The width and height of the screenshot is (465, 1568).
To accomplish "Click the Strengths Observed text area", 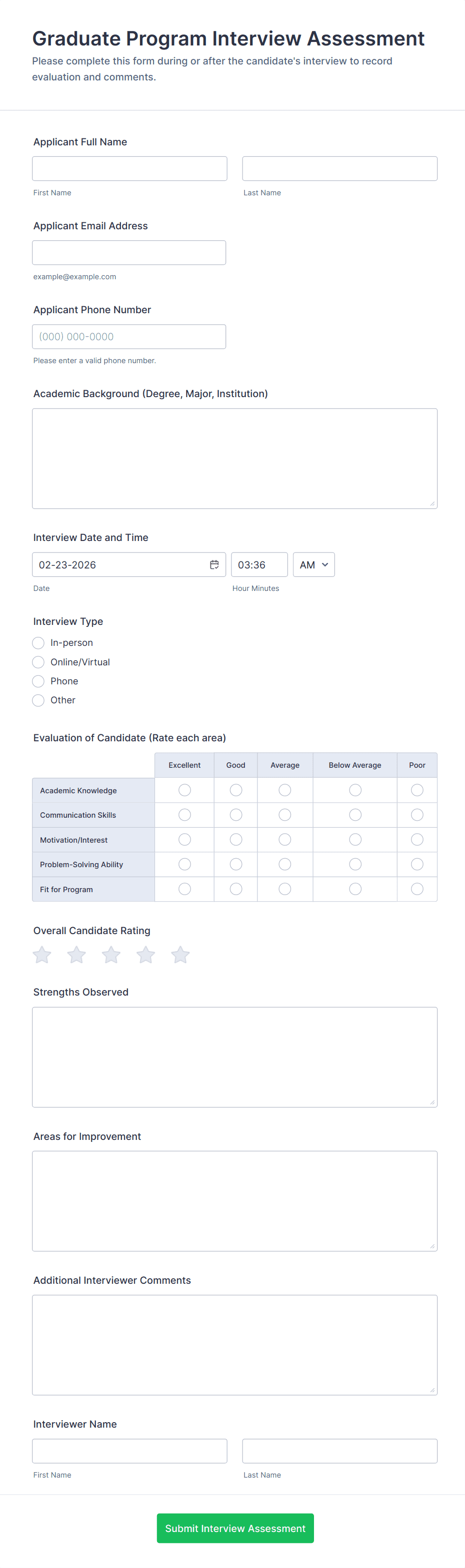I will click(x=234, y=1056).
